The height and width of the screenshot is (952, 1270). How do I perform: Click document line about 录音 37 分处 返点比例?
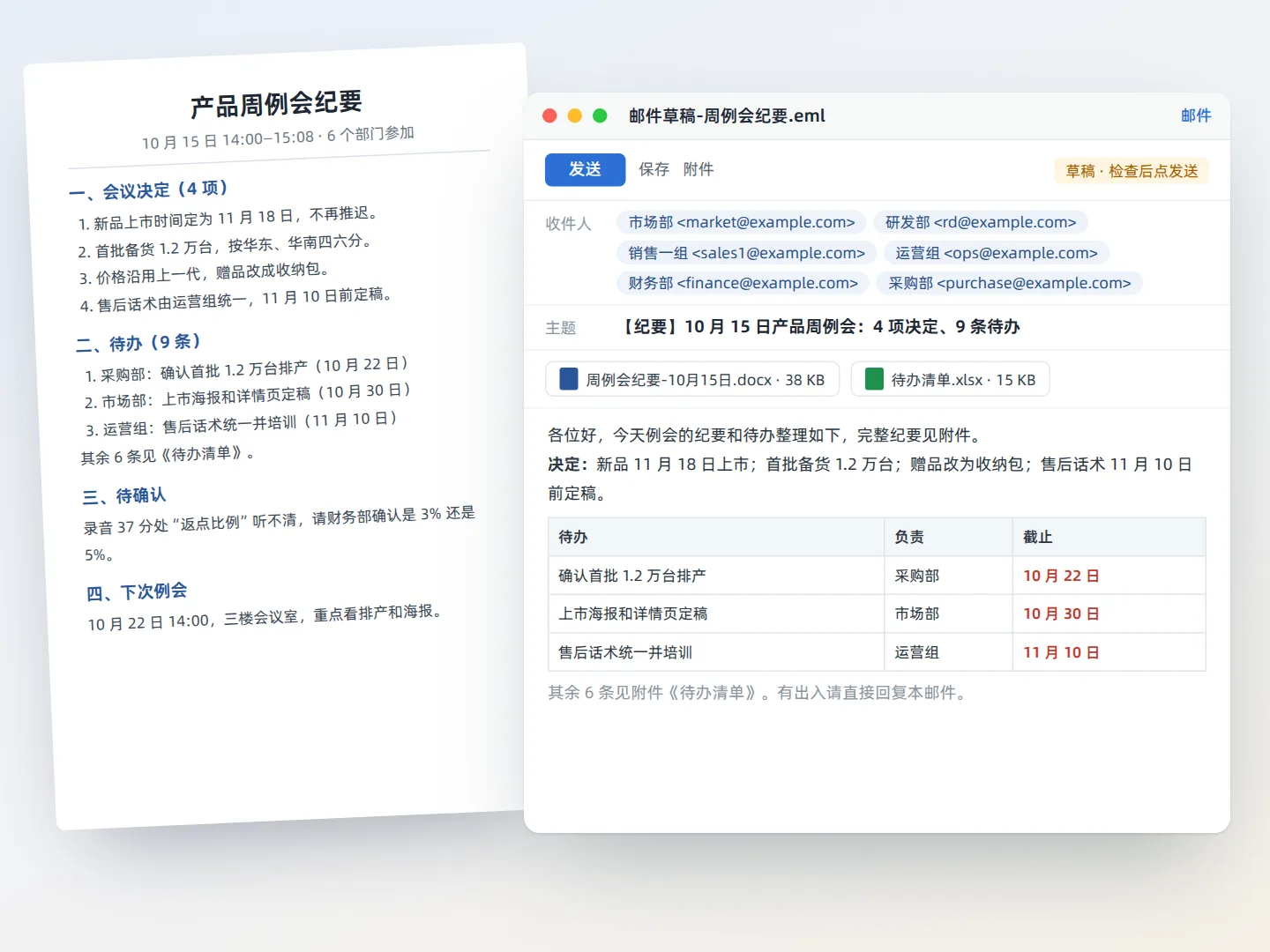click(x=280, y=532)
